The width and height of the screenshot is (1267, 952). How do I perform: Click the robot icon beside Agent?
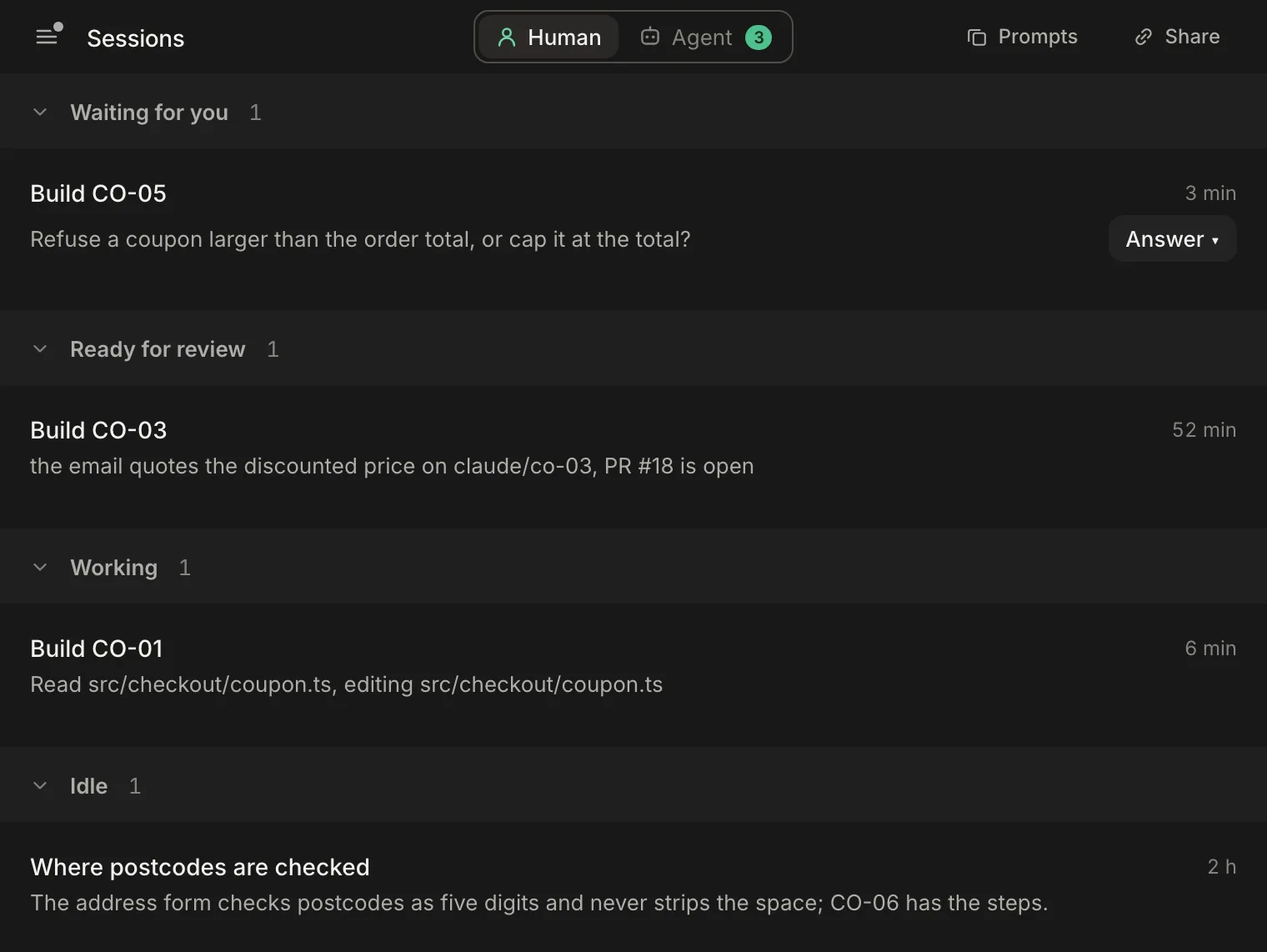[x=650, y=37]
